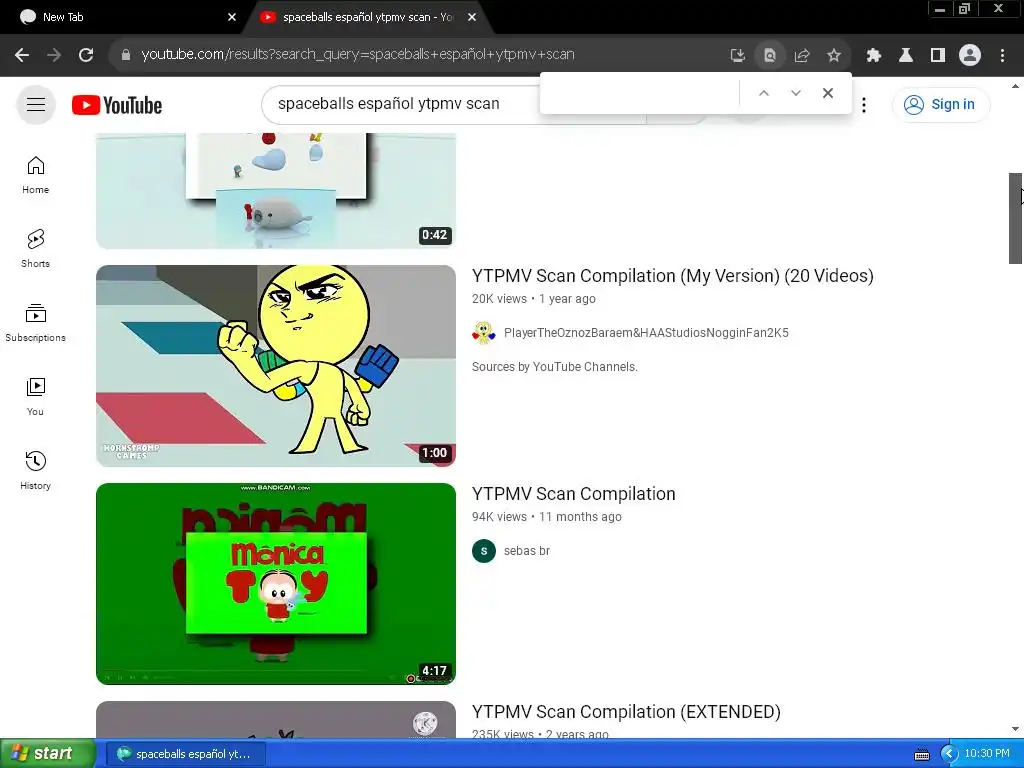Click the PlayerTheOznozBaraem channel avatar
The width and height of the screenshot is (1024, 768).
tap(484, 332)
